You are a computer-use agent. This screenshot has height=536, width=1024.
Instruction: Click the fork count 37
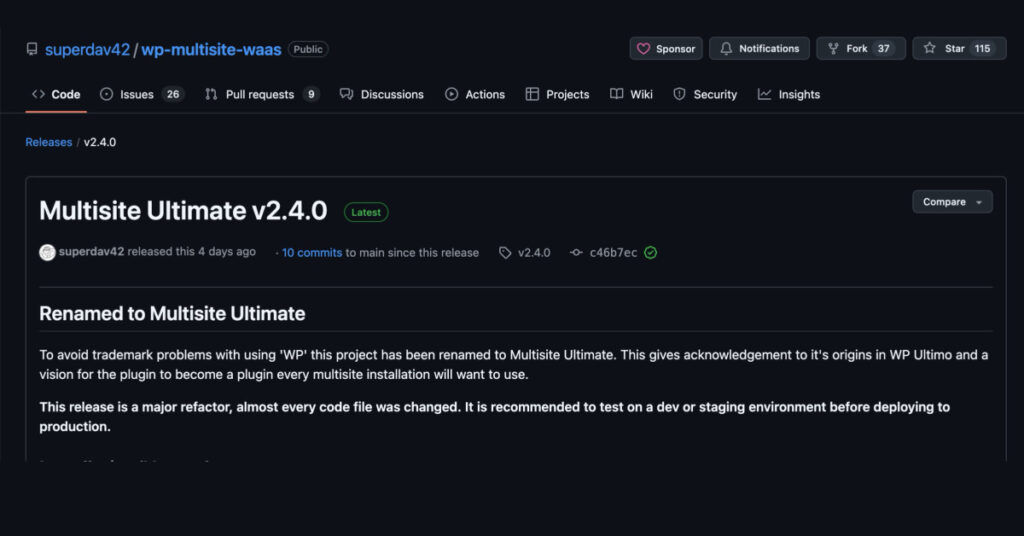point(884,48)
